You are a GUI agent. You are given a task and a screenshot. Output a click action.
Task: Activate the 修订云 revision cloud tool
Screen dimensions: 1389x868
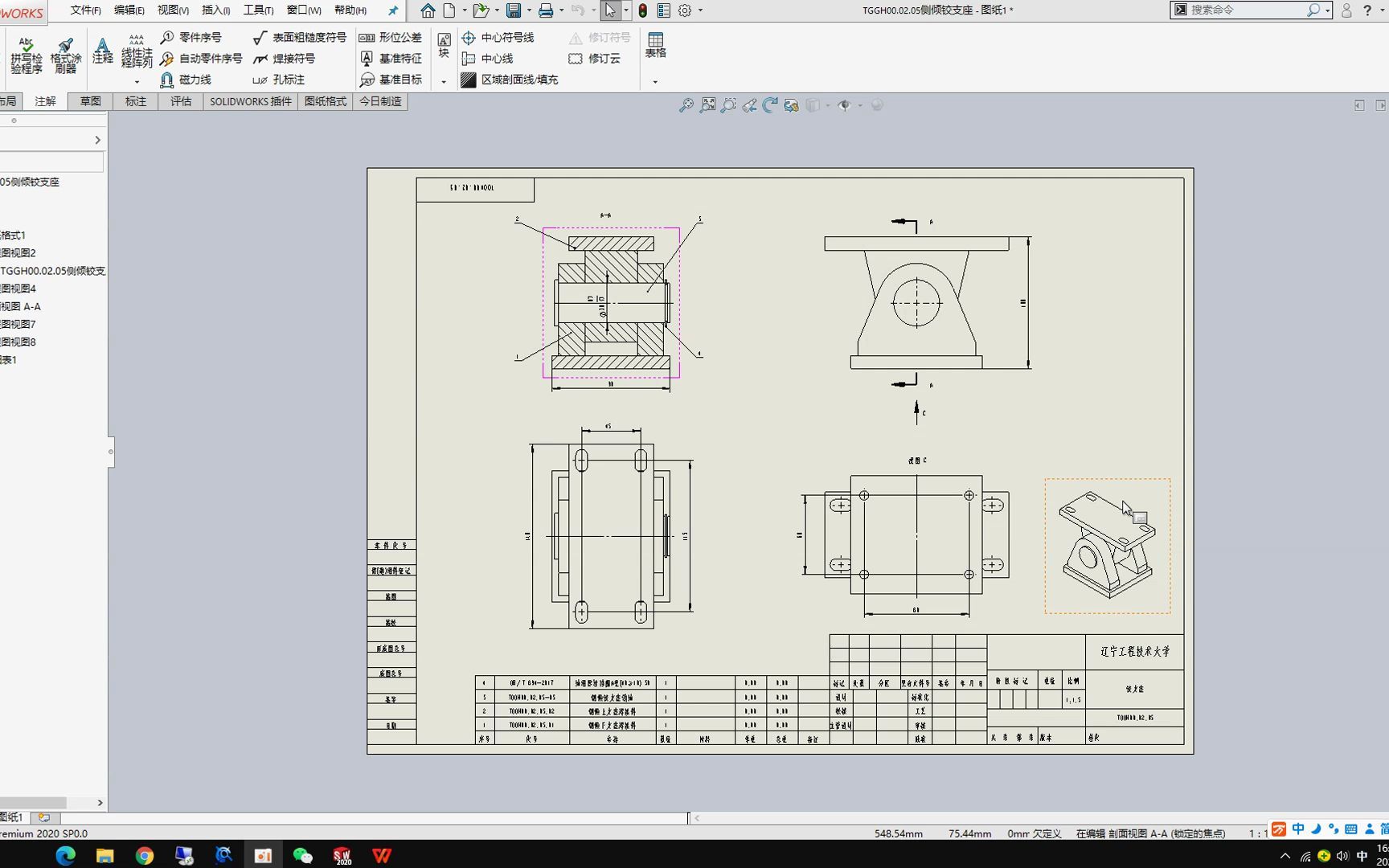click(596, 59)
